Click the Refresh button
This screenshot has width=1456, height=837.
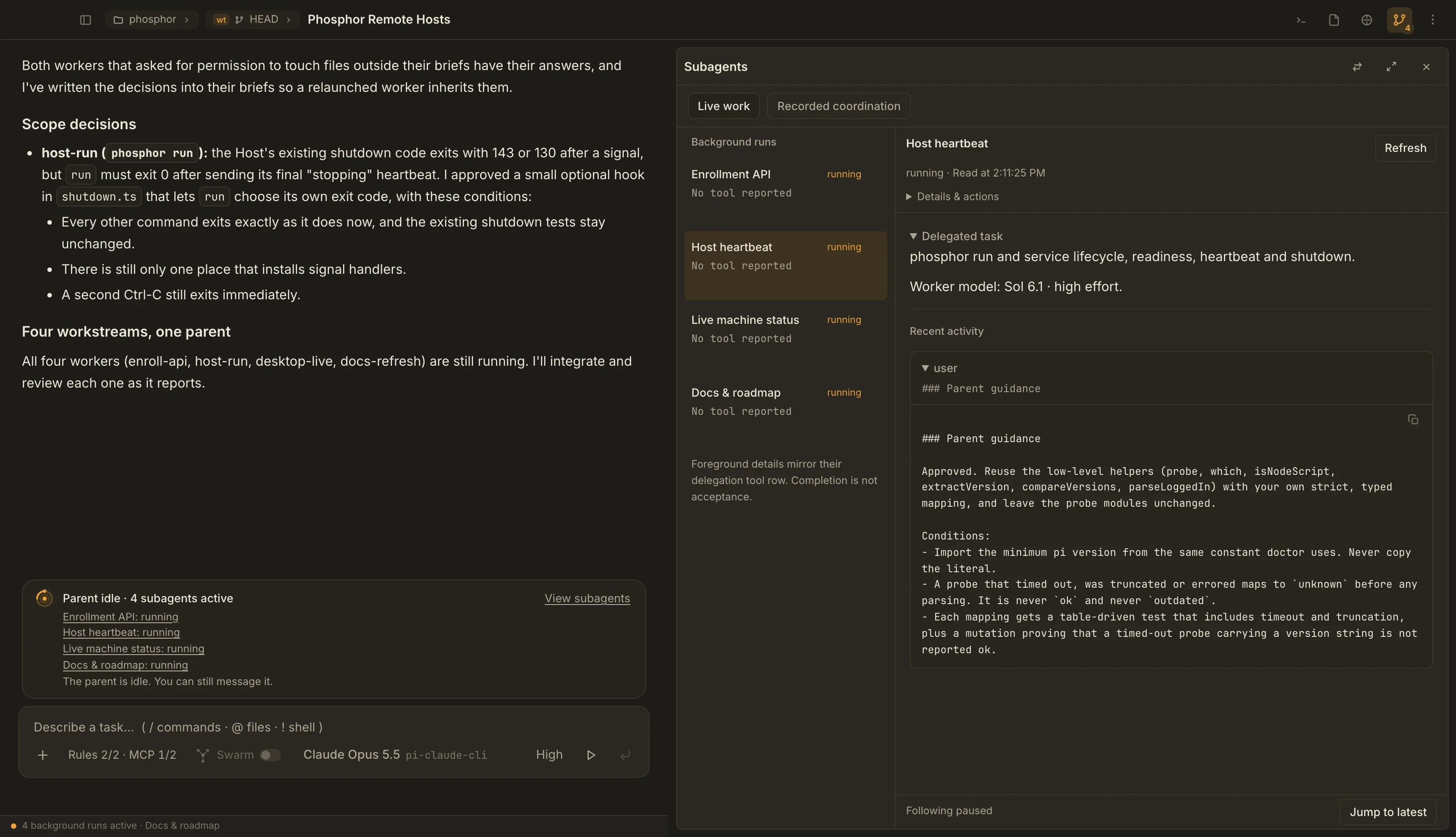(x=1405, y=148)
